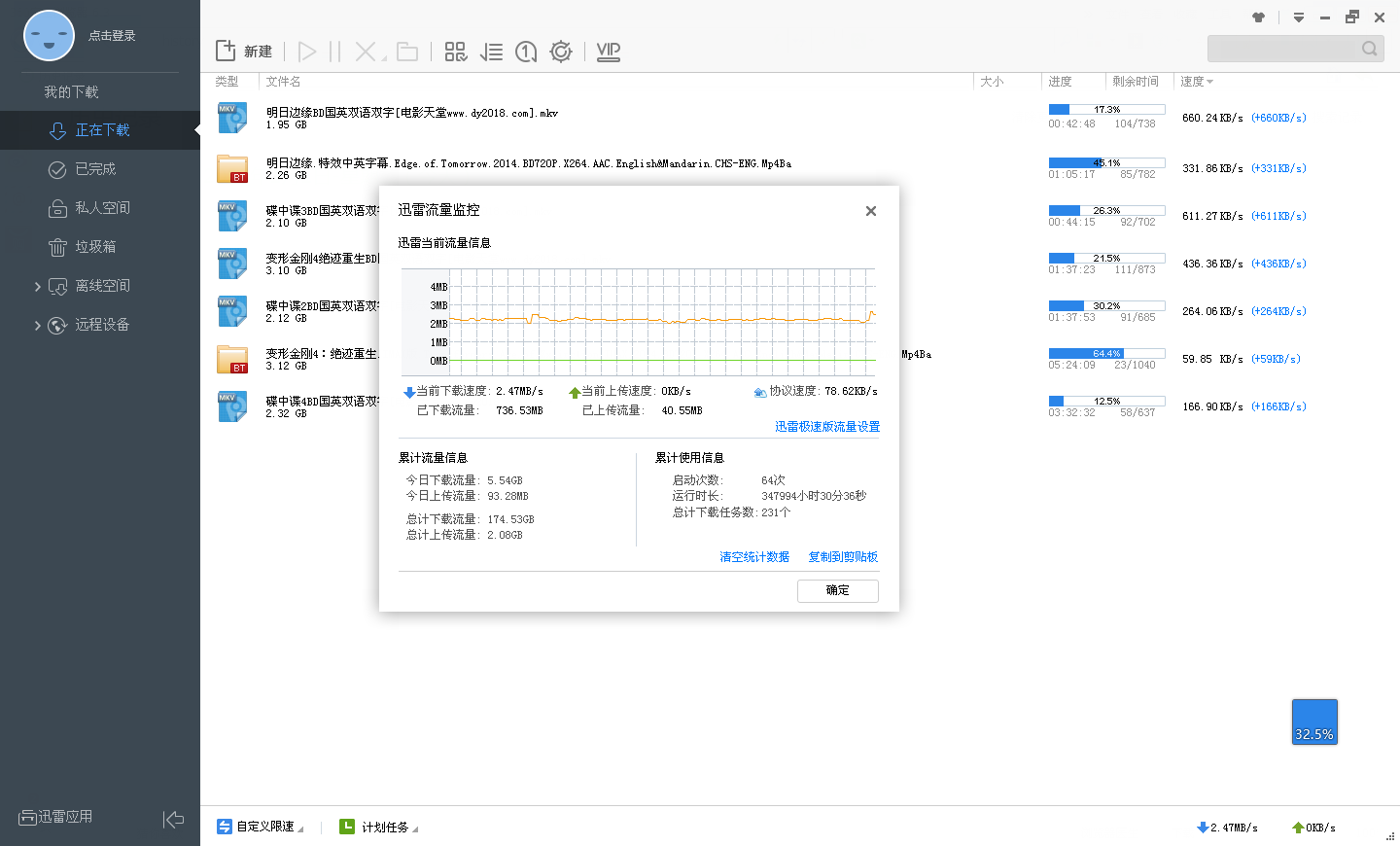
Task: Click the 17.3% progress bar
Action: [1106, 110]
